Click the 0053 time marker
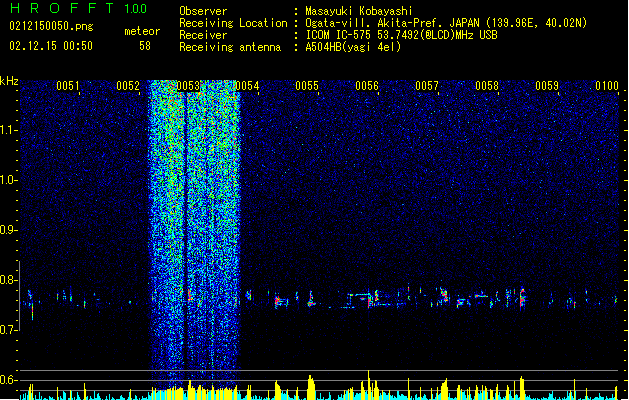The height and width of the screenshot is (400, 629). click(188, 86)
